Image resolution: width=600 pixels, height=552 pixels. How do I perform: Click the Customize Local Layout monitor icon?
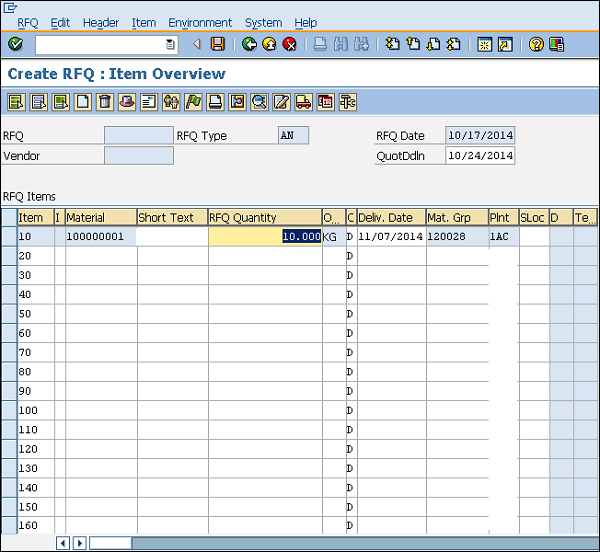(556, 44)
